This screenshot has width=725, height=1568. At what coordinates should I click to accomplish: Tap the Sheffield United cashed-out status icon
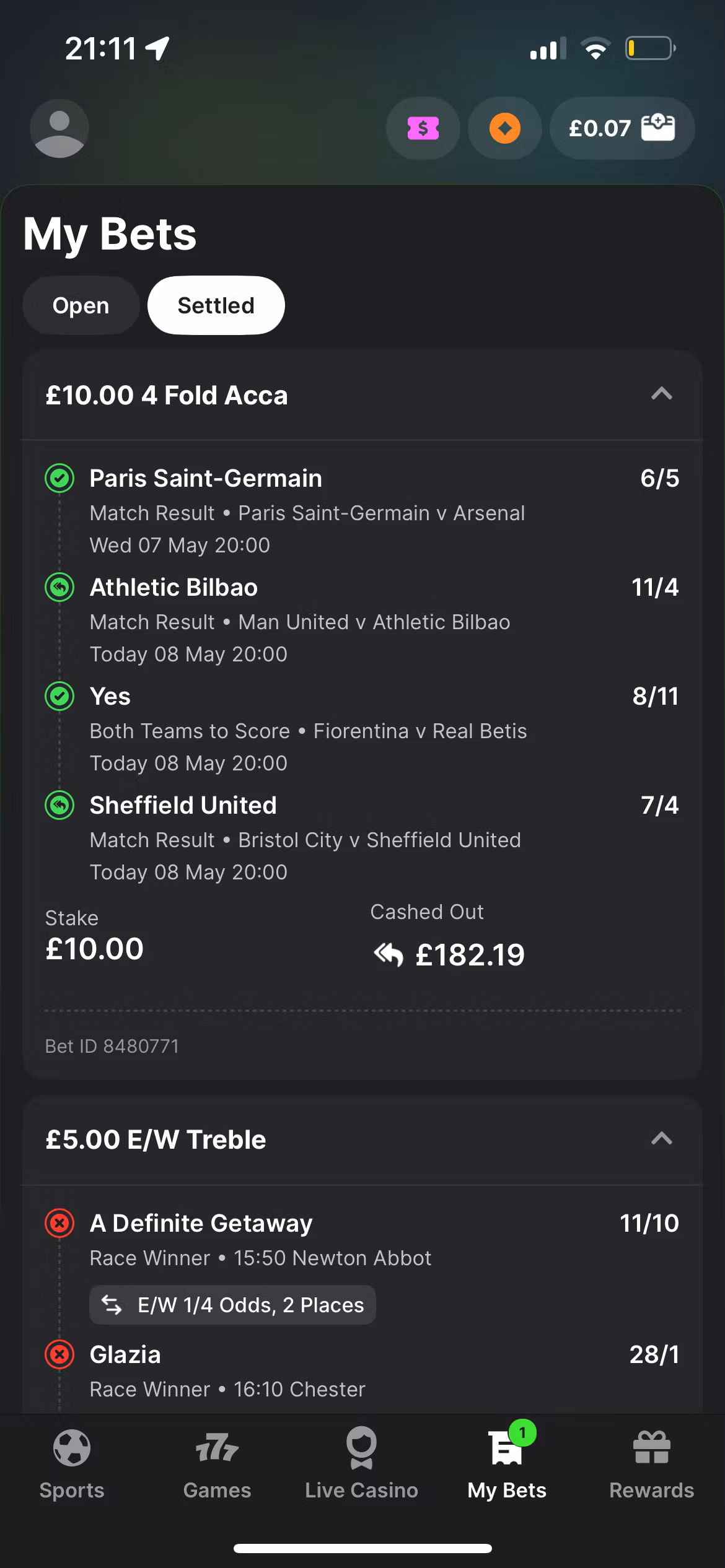pyautogui.click(x=59, y=805)
